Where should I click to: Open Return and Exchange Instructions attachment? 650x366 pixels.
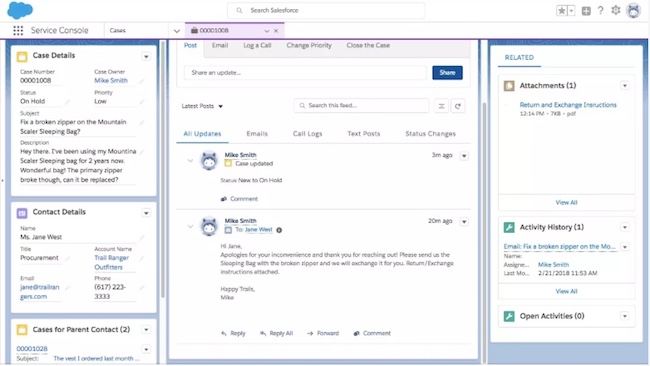click(568, 105)
